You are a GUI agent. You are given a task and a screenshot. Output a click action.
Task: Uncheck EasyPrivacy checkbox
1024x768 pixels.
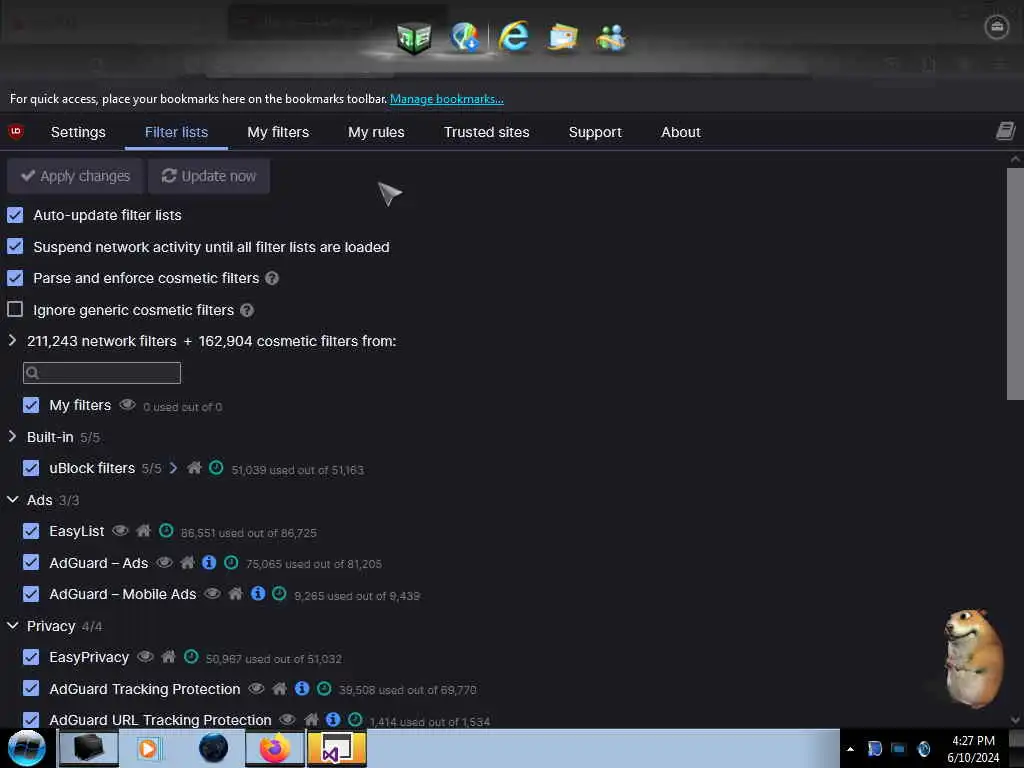point(31,657)
